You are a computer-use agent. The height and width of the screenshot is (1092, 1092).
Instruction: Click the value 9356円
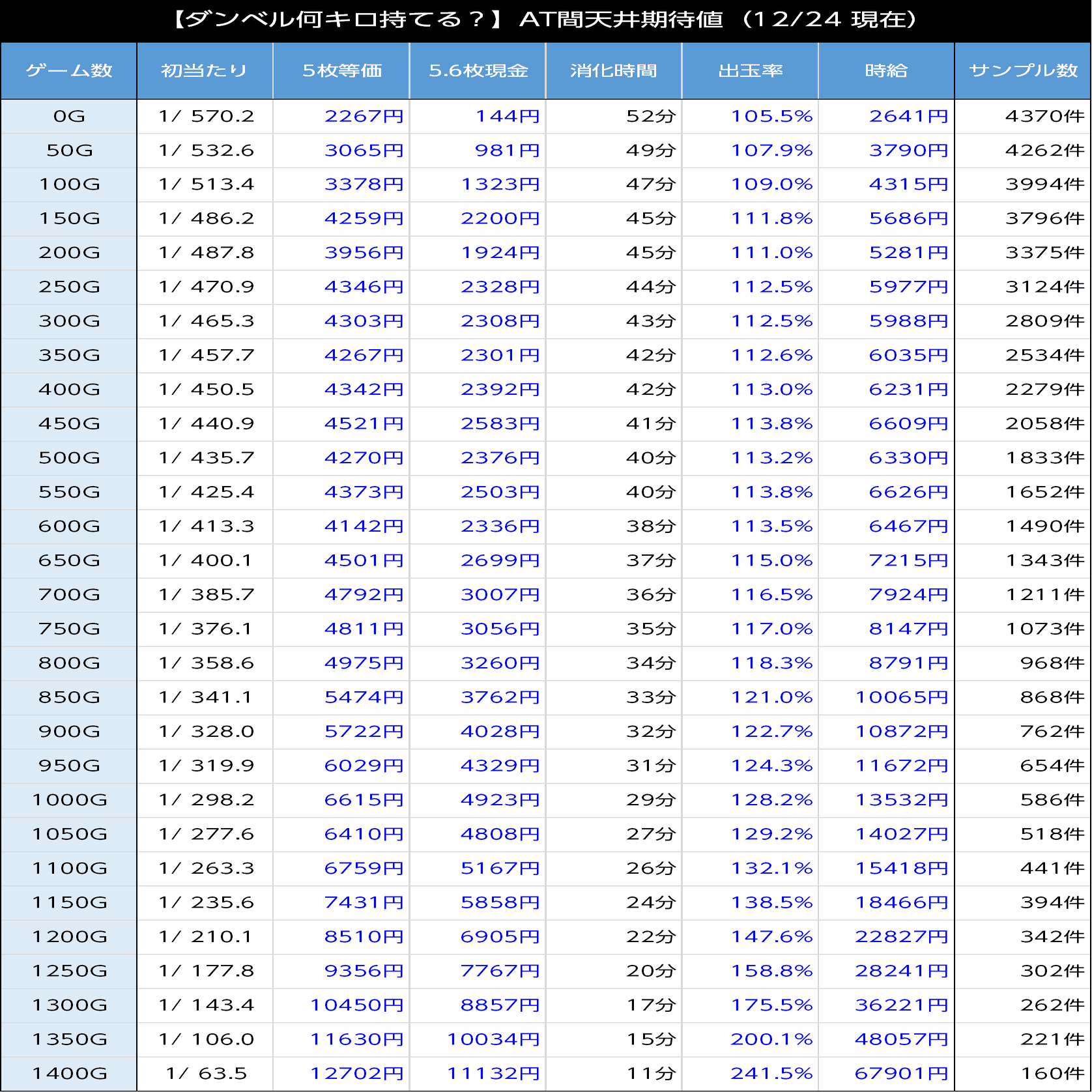(x=364, y=971)
